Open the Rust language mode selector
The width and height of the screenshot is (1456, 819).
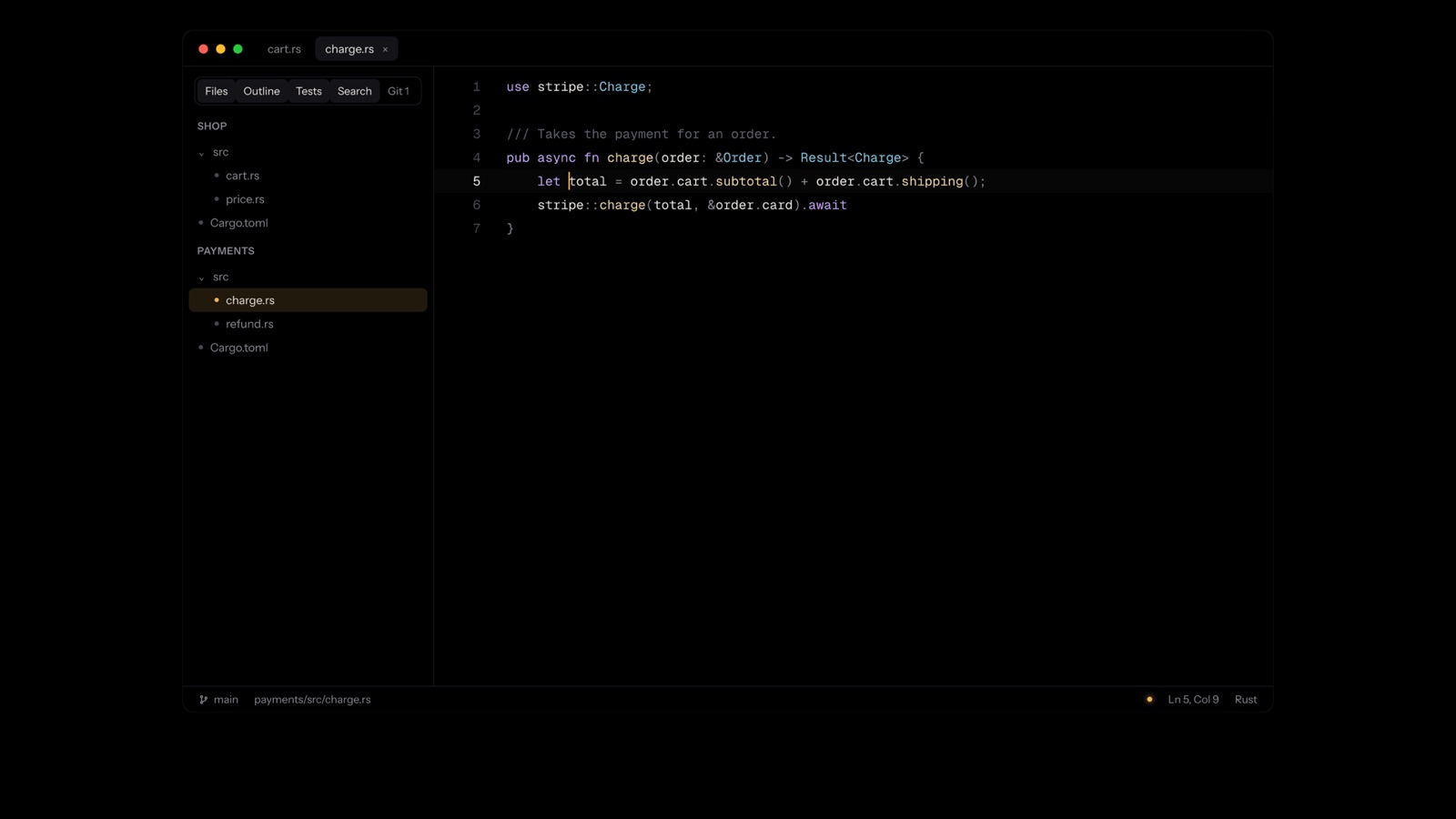(1246, 700)
